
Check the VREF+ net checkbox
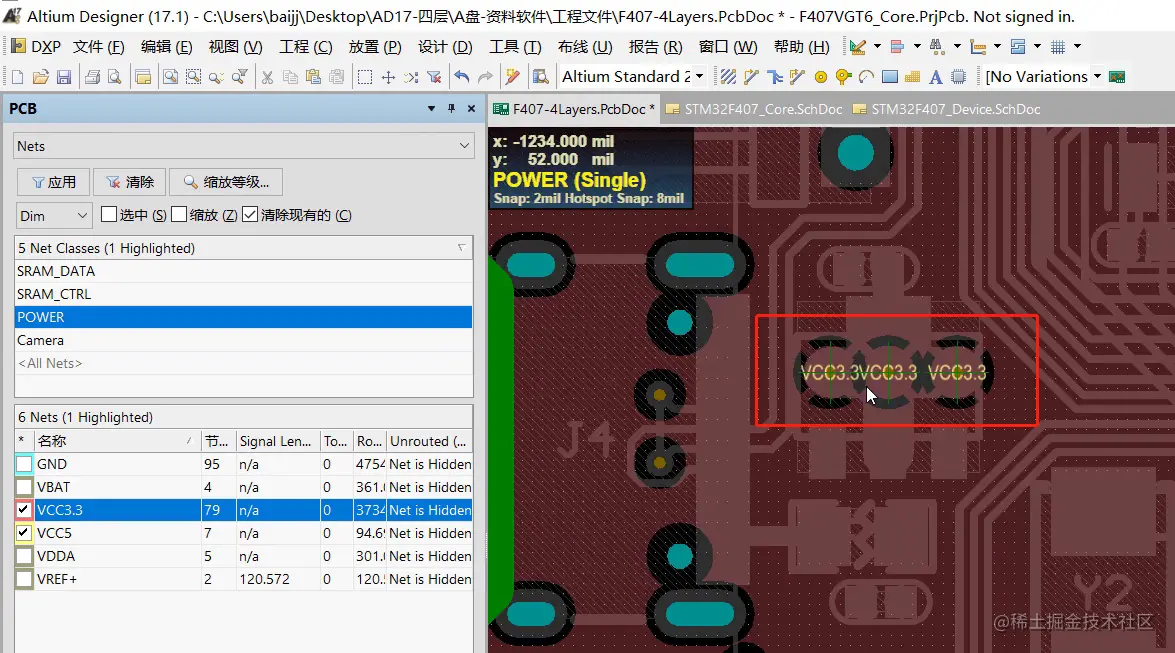click(24, 579)
